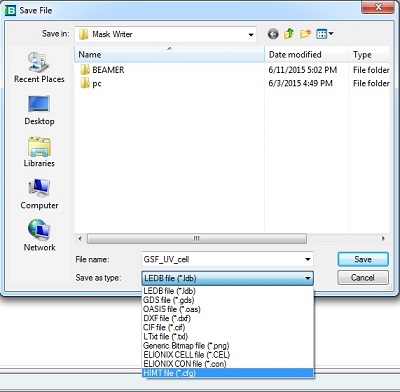Choose OASIS file (*.oas) option
Viewport: 400px width, 392px height.
click(x=228, y=309)
